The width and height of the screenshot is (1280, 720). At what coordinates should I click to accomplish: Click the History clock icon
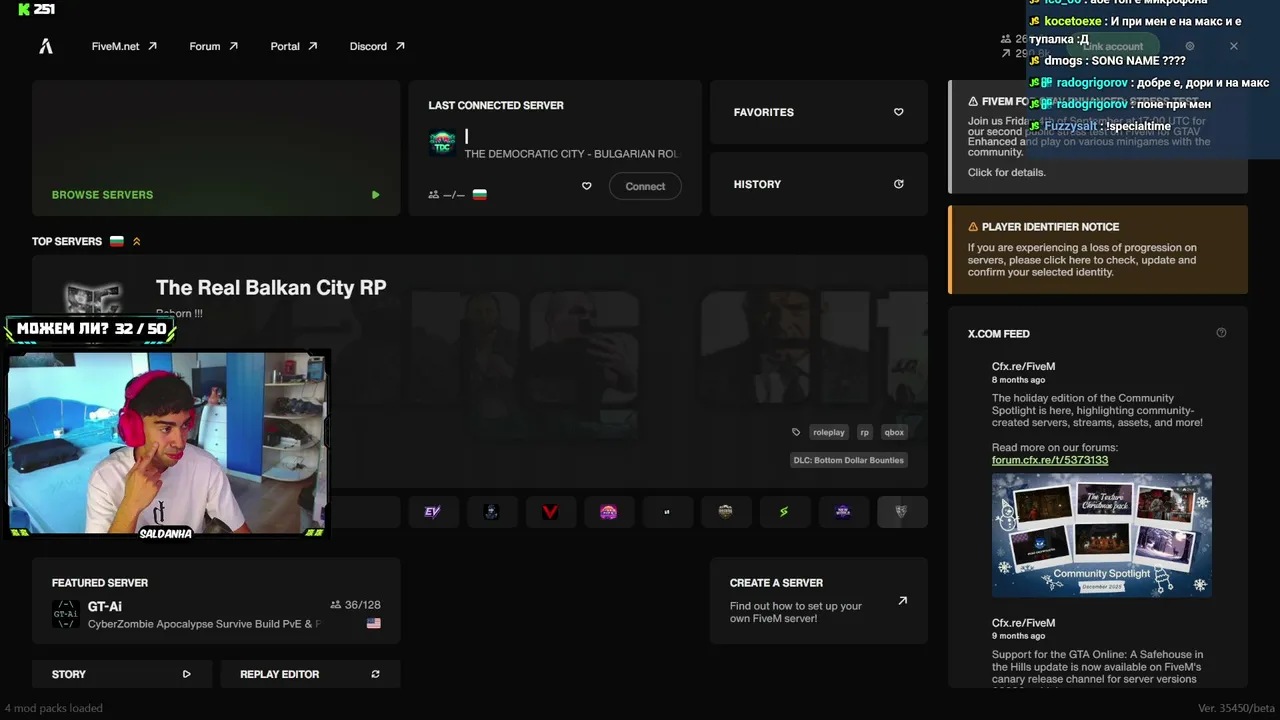click(x=898, y=184)
